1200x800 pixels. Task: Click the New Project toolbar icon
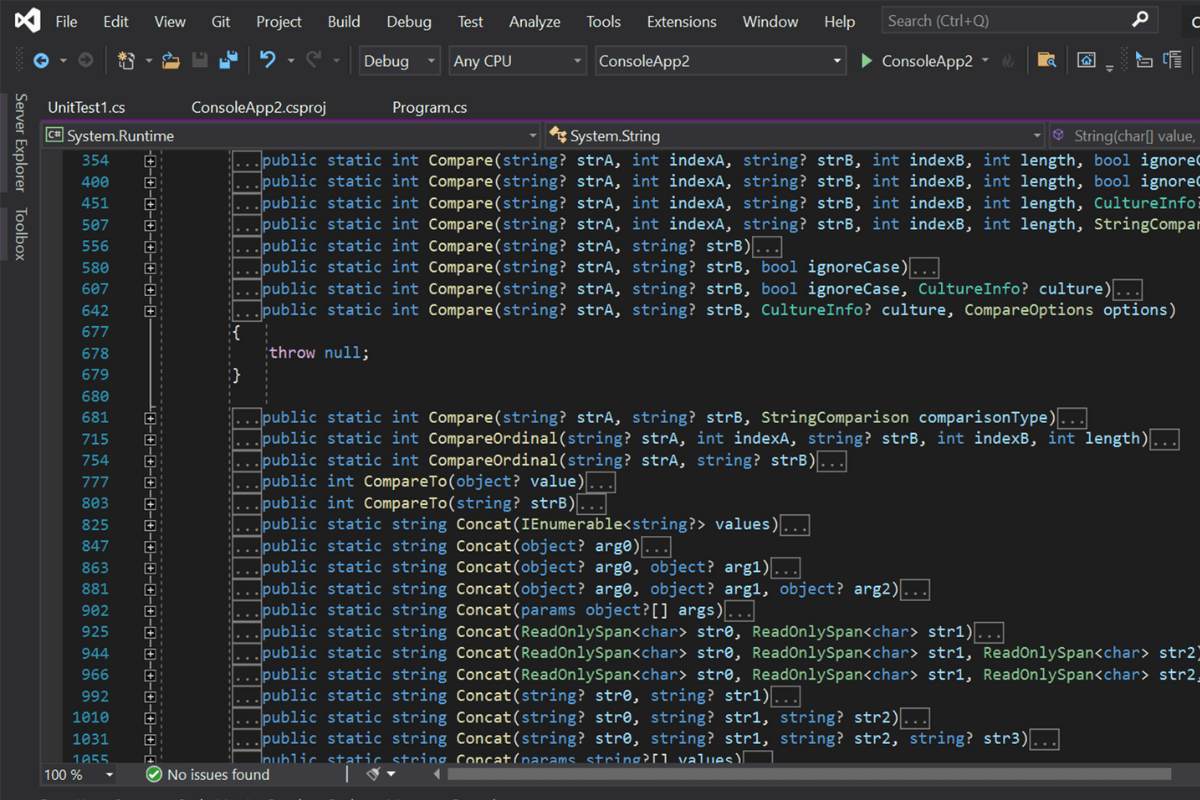point(126,61)
